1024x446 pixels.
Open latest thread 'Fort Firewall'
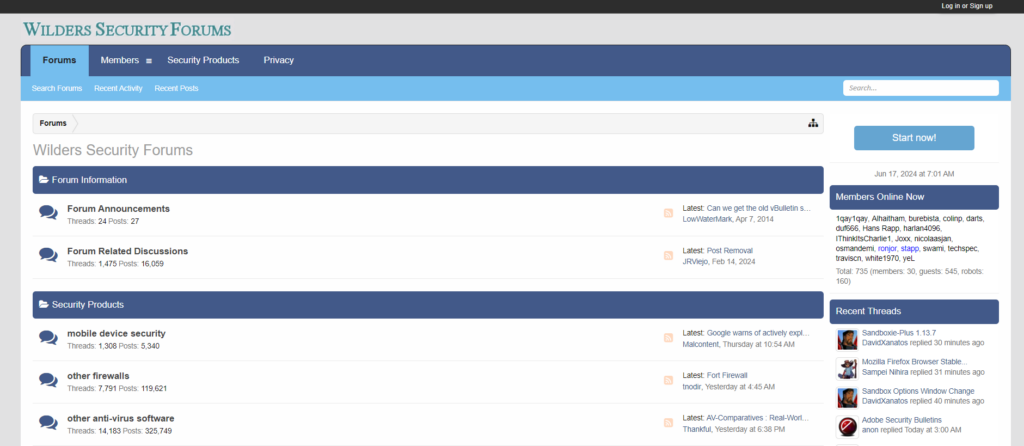[727, 375]
